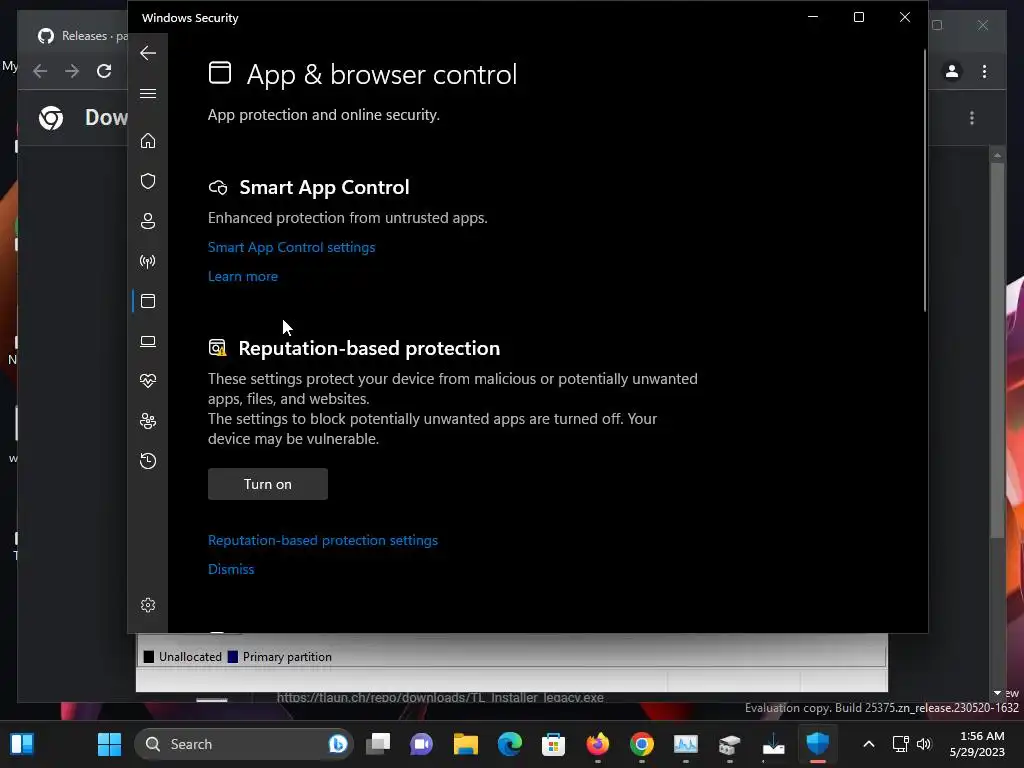Open Windows Start button
Screen dimensions: 1024x768
click(110, 744)
